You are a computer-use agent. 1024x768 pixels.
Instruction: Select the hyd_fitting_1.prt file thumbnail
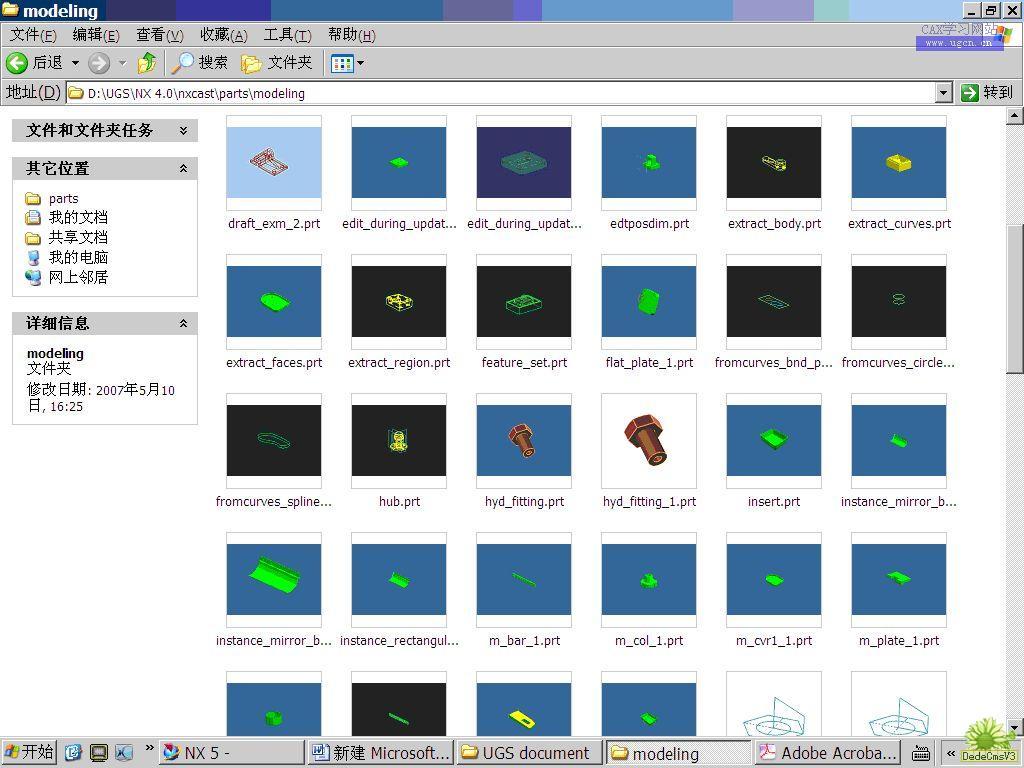tap(649, 440)
